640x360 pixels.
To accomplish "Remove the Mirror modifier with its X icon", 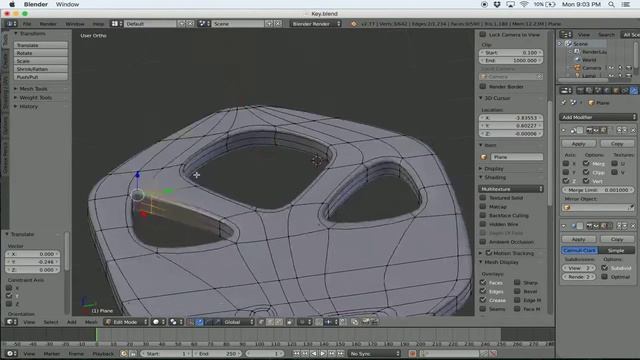I will [633, 130].
